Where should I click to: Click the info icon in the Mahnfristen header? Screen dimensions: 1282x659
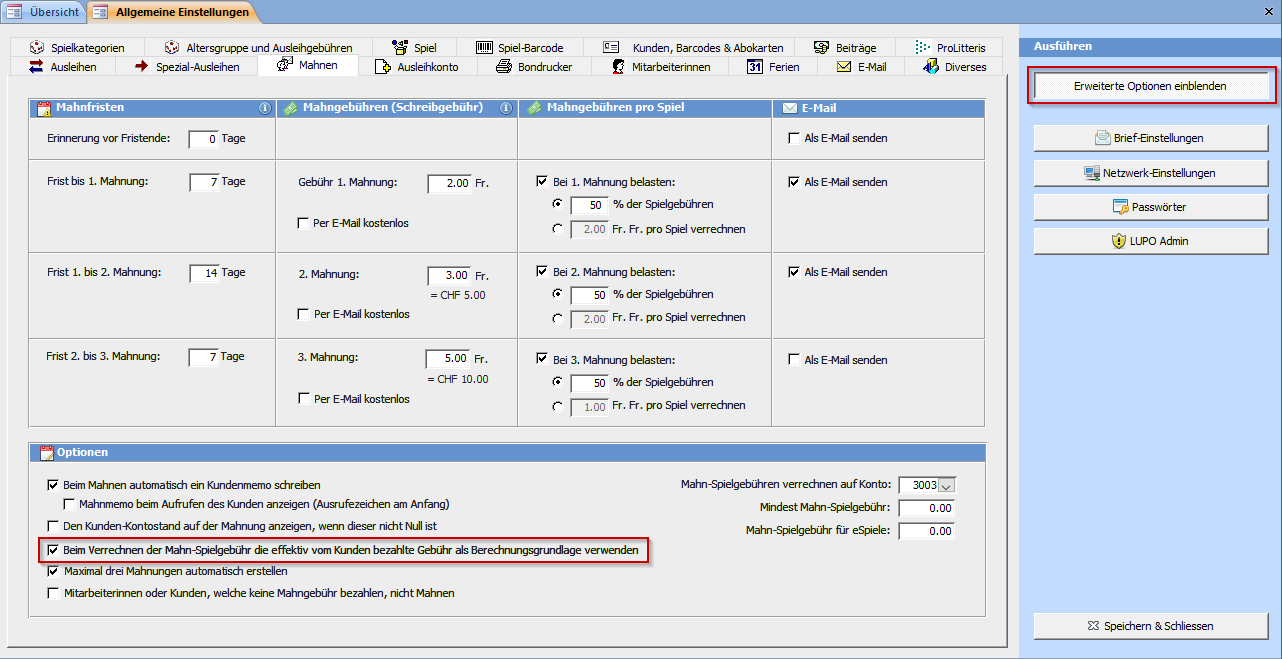[265, 108]
